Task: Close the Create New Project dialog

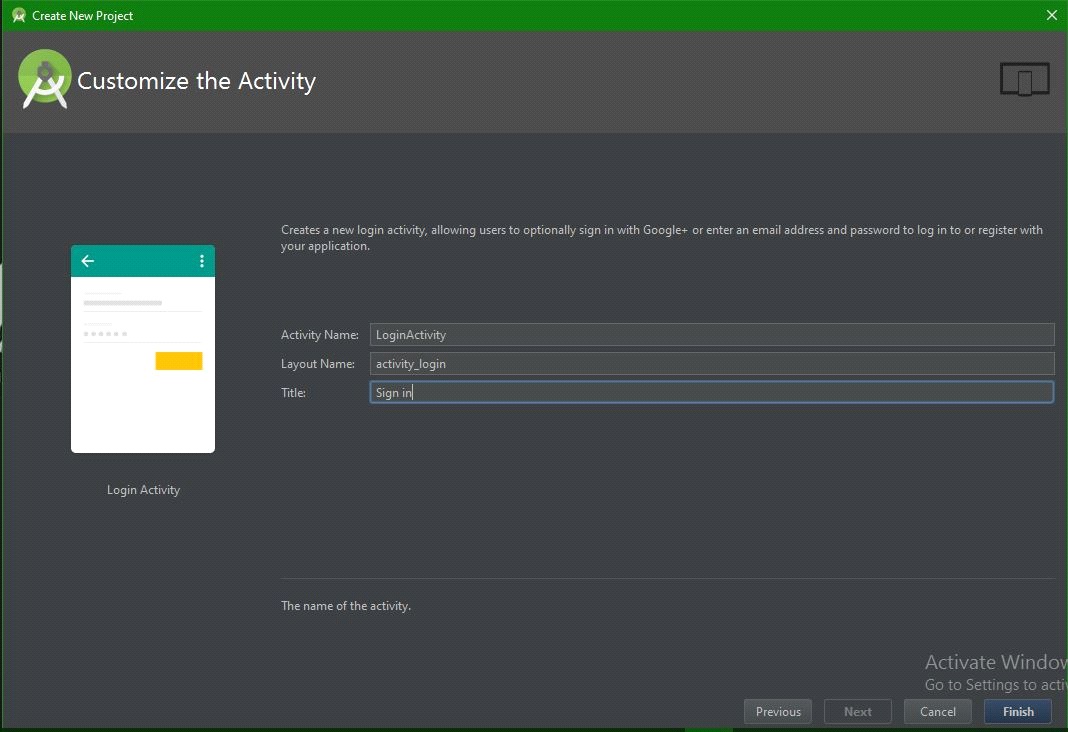Action: click(1052, 15)
